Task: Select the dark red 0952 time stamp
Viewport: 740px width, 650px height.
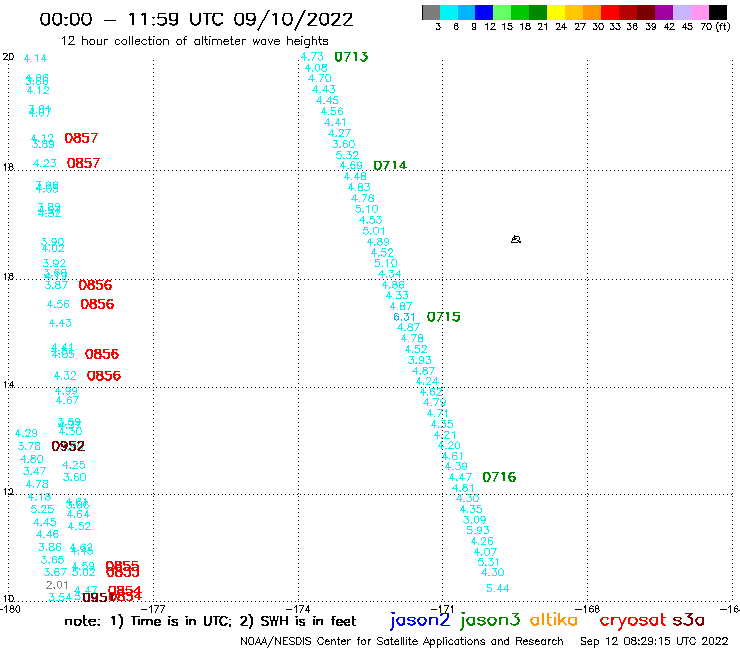Action: coord(68,446)
